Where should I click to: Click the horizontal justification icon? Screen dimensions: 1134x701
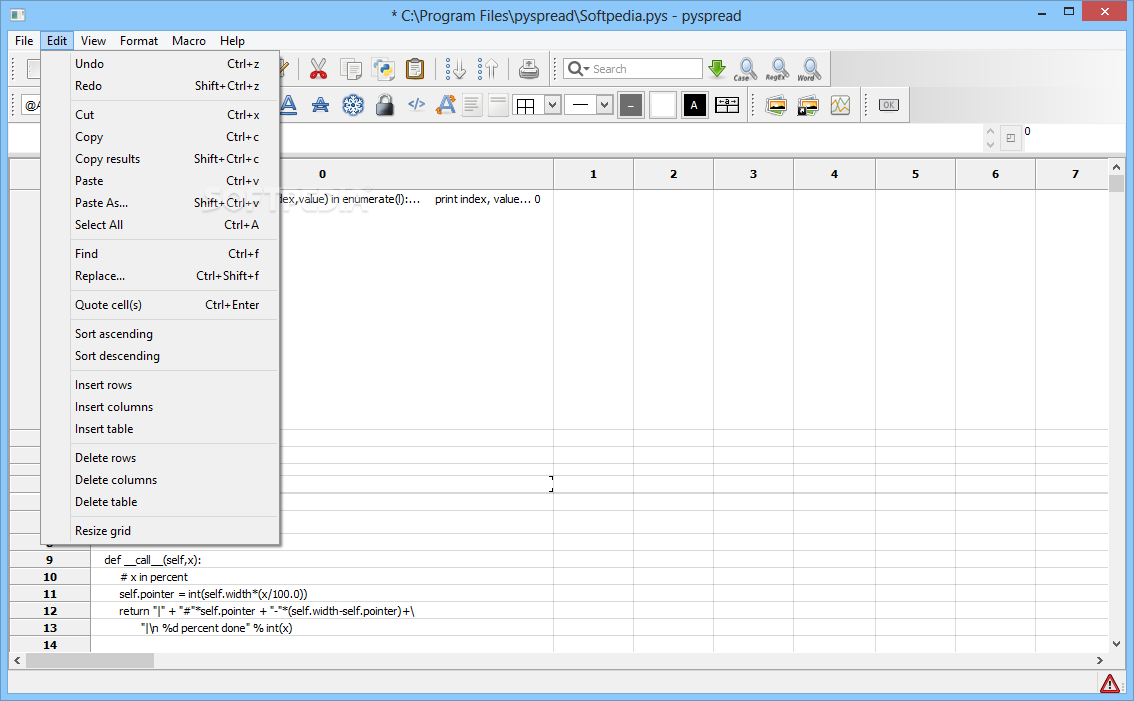tap(472, 105)
